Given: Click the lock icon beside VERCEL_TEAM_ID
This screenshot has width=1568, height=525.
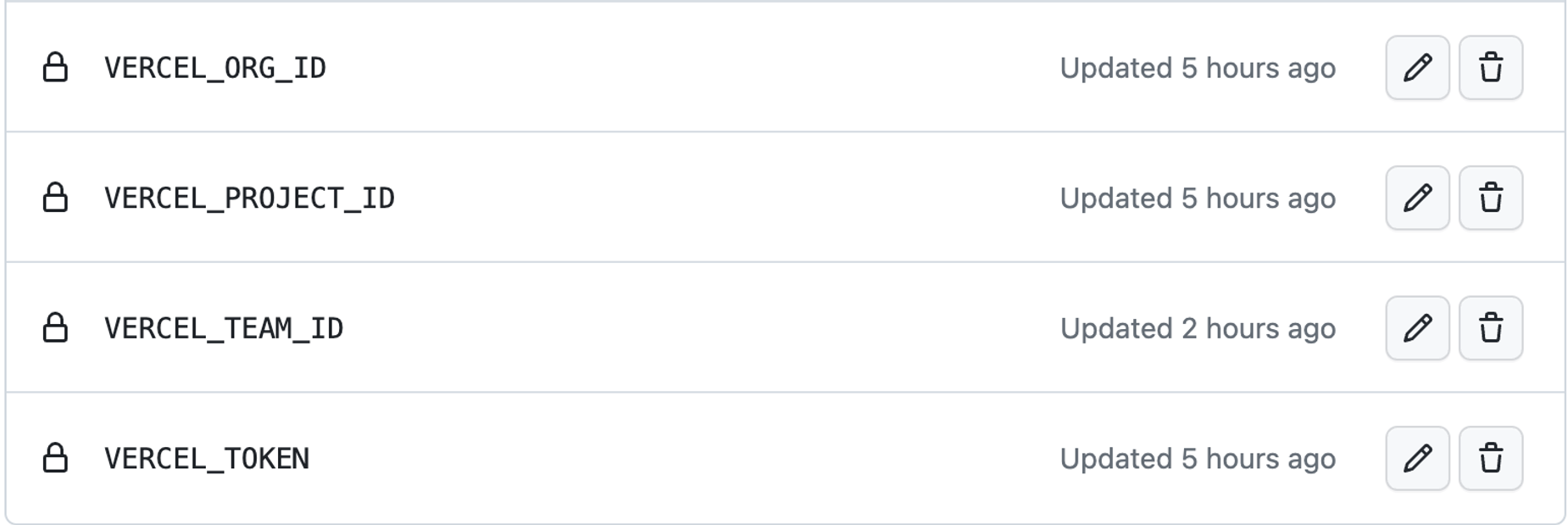Looking at the screenshot, I should coord(55,328).
